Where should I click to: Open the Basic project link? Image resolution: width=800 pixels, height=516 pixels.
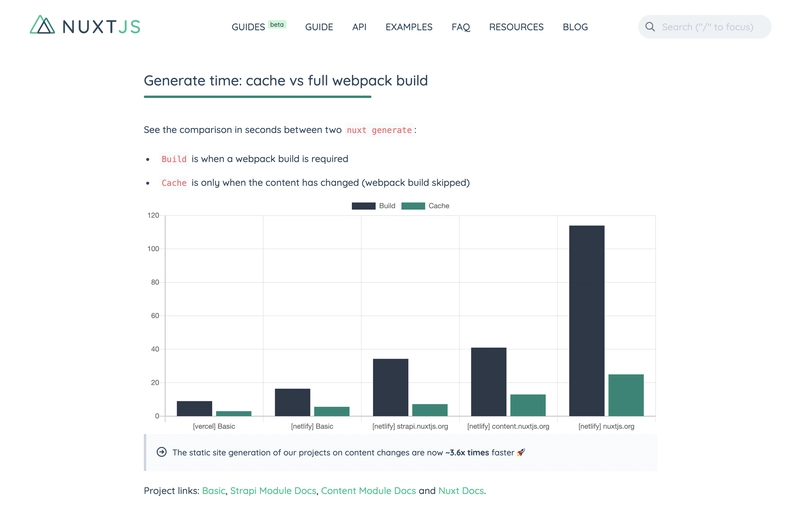[213, 490]
